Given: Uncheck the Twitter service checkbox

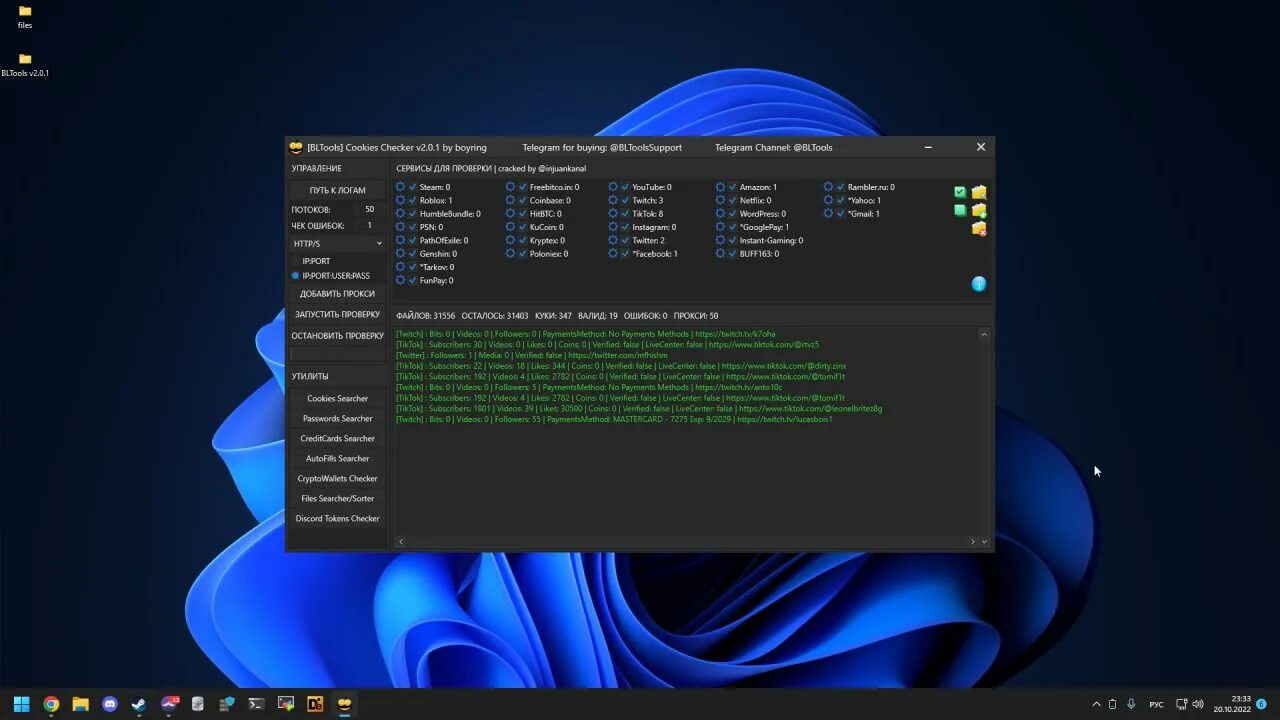Looking at the screenshot, I should [x=625, y=240].
